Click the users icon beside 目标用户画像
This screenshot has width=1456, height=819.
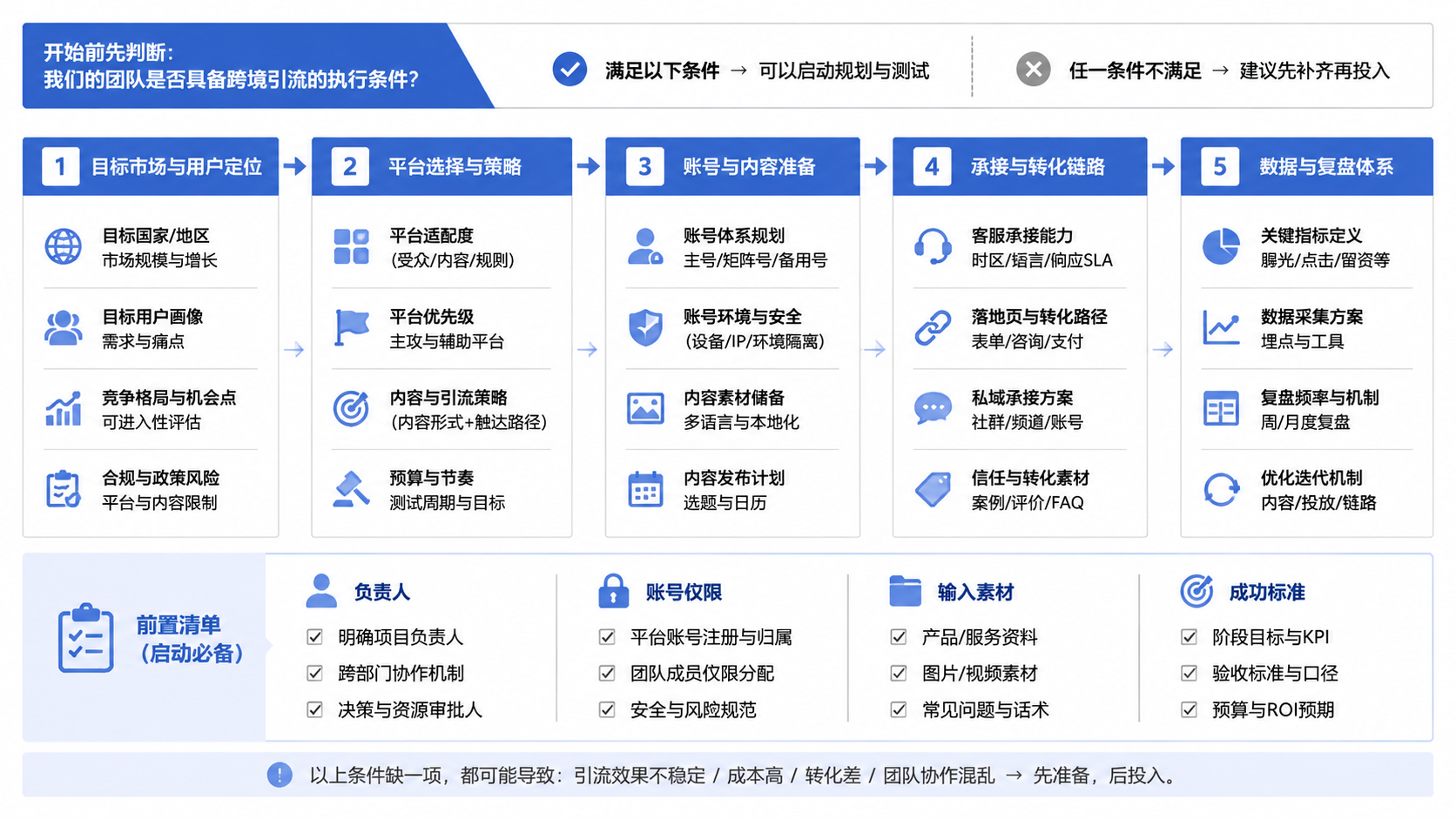(x=63, y=328)
